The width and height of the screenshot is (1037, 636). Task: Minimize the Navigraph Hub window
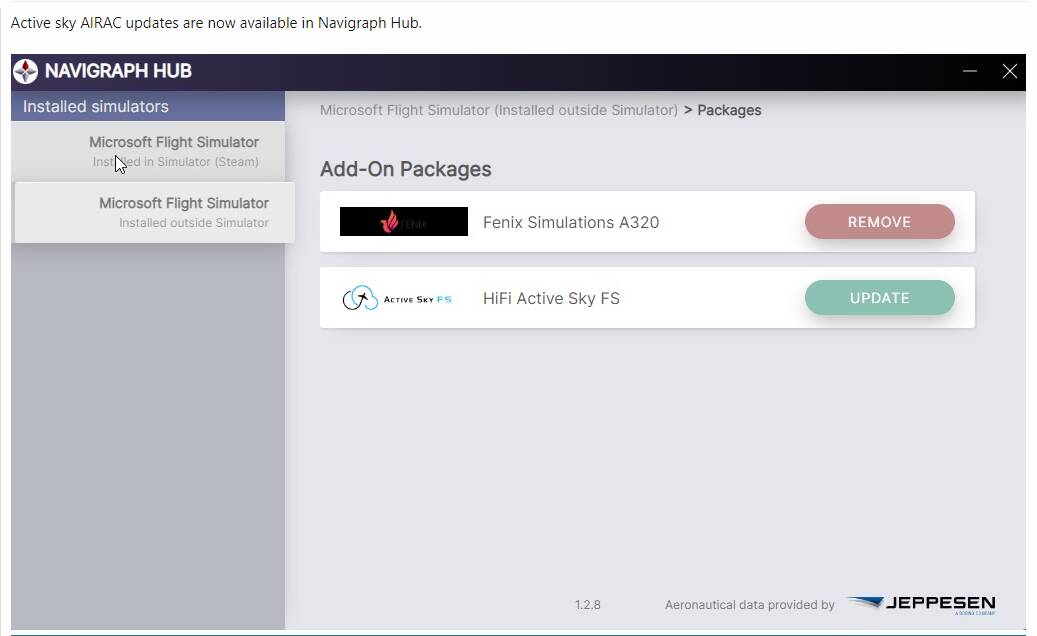[970, 71]
